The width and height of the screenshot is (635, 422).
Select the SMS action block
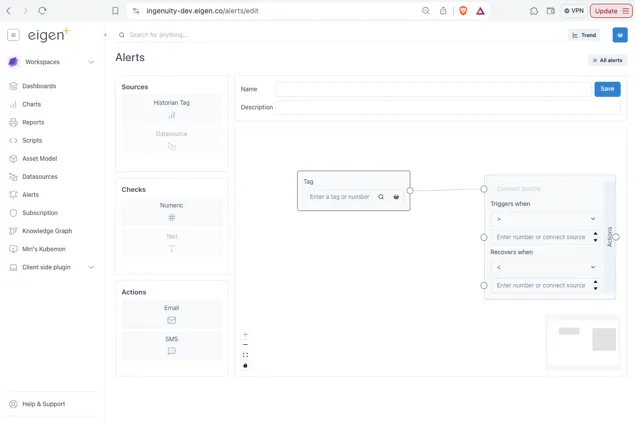172,345
